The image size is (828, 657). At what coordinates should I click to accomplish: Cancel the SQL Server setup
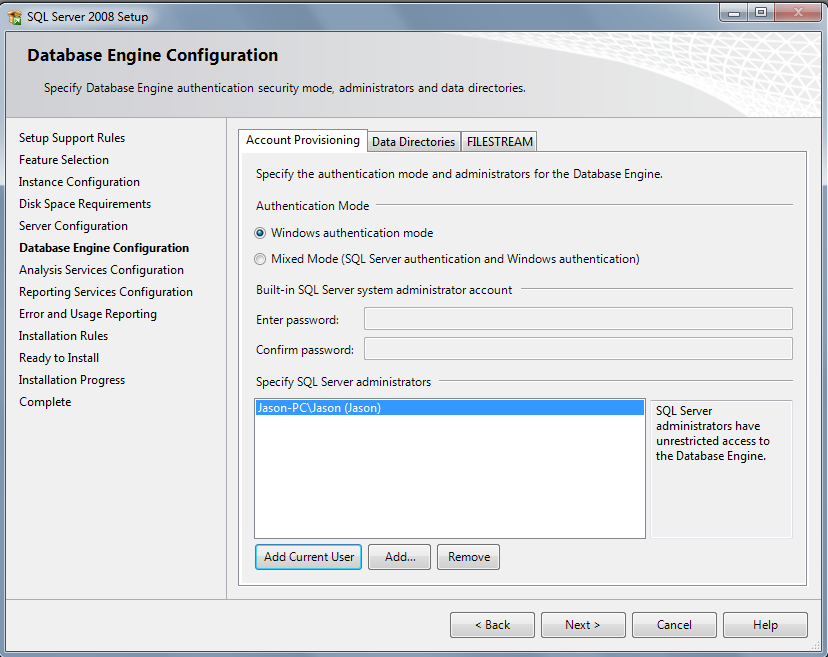coord(674,625)
